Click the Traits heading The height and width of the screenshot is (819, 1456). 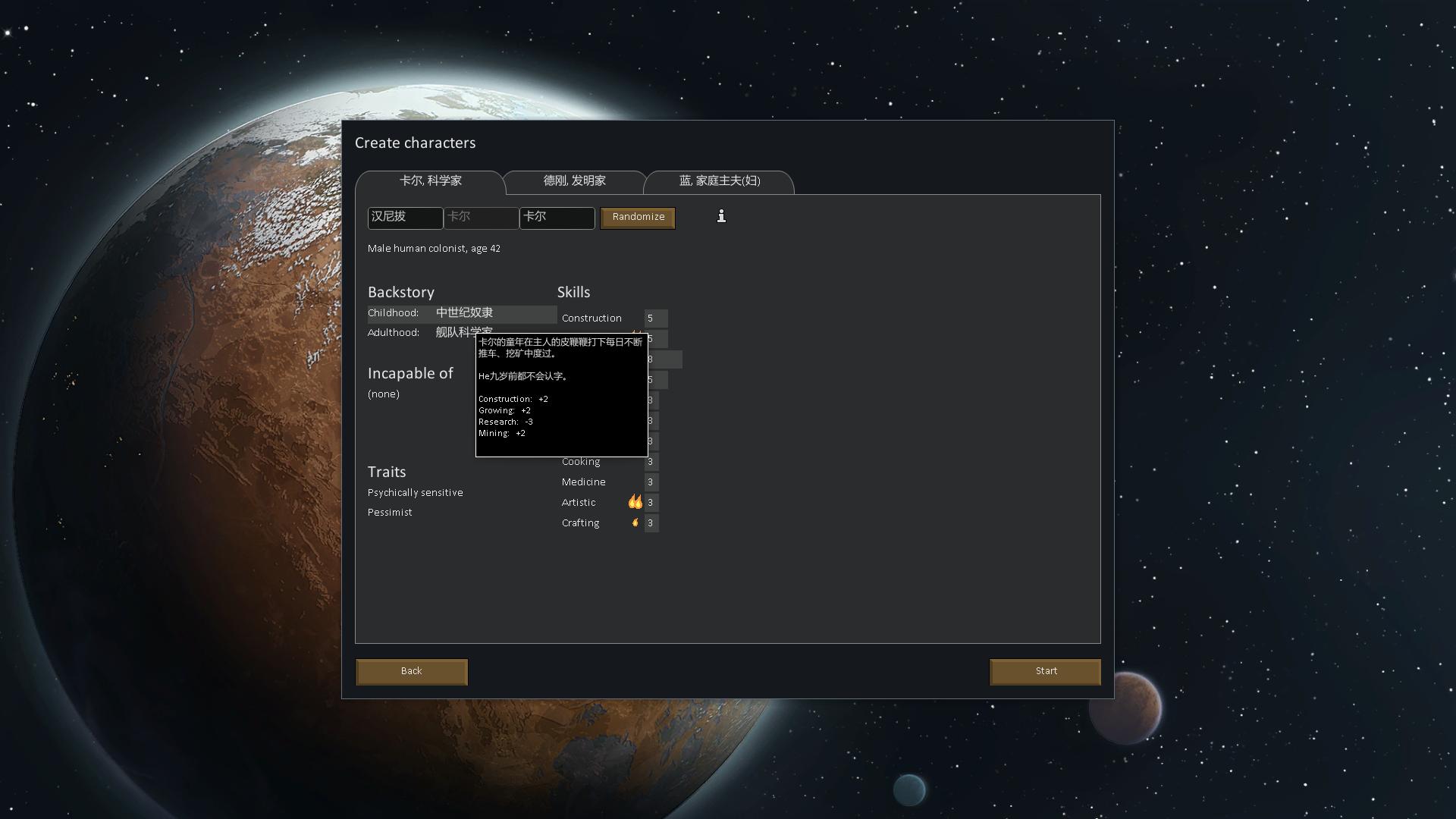point(387,472)
